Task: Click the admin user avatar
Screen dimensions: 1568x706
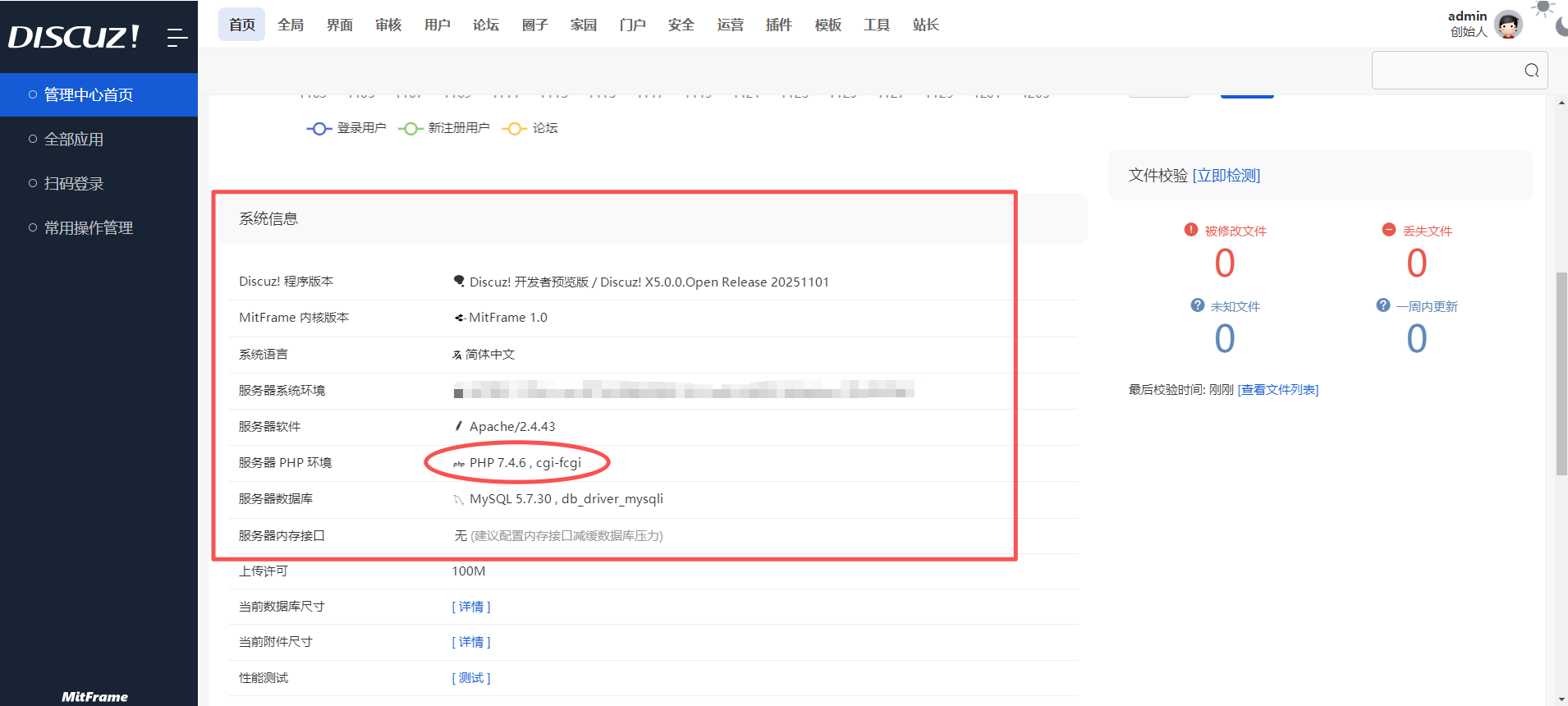Action: click(1509, 25)
